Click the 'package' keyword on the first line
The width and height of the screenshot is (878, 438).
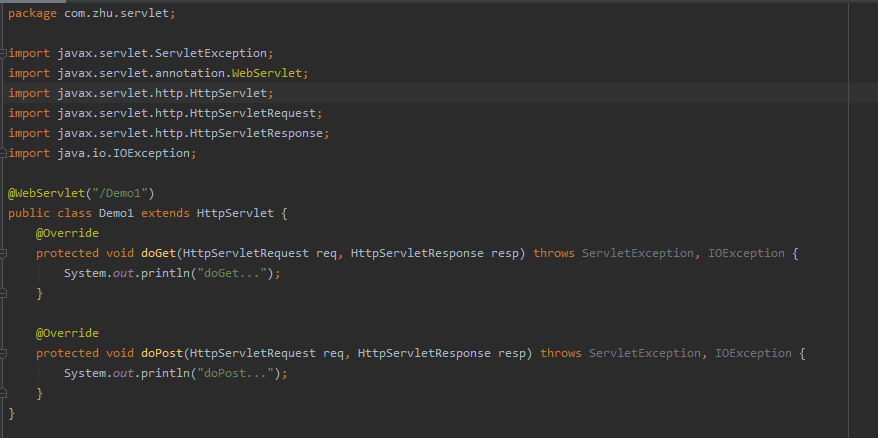click(x=32, y=13)
